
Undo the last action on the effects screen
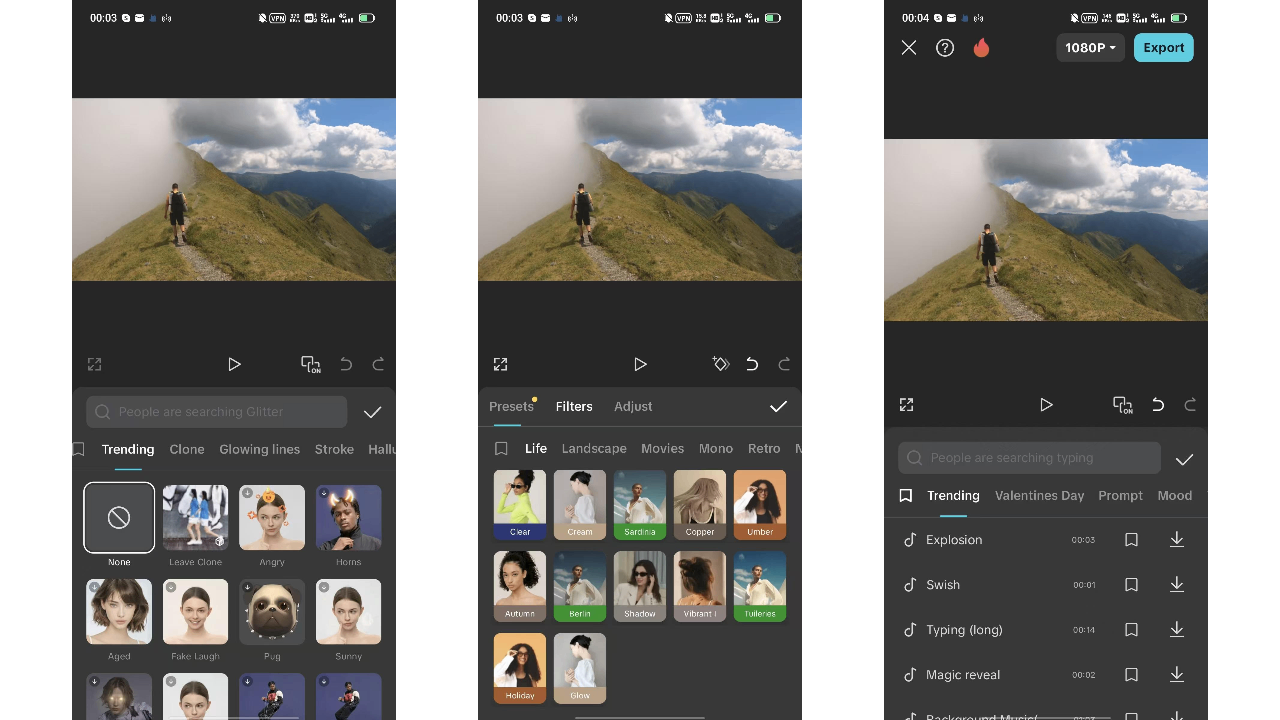click(346, 365)
